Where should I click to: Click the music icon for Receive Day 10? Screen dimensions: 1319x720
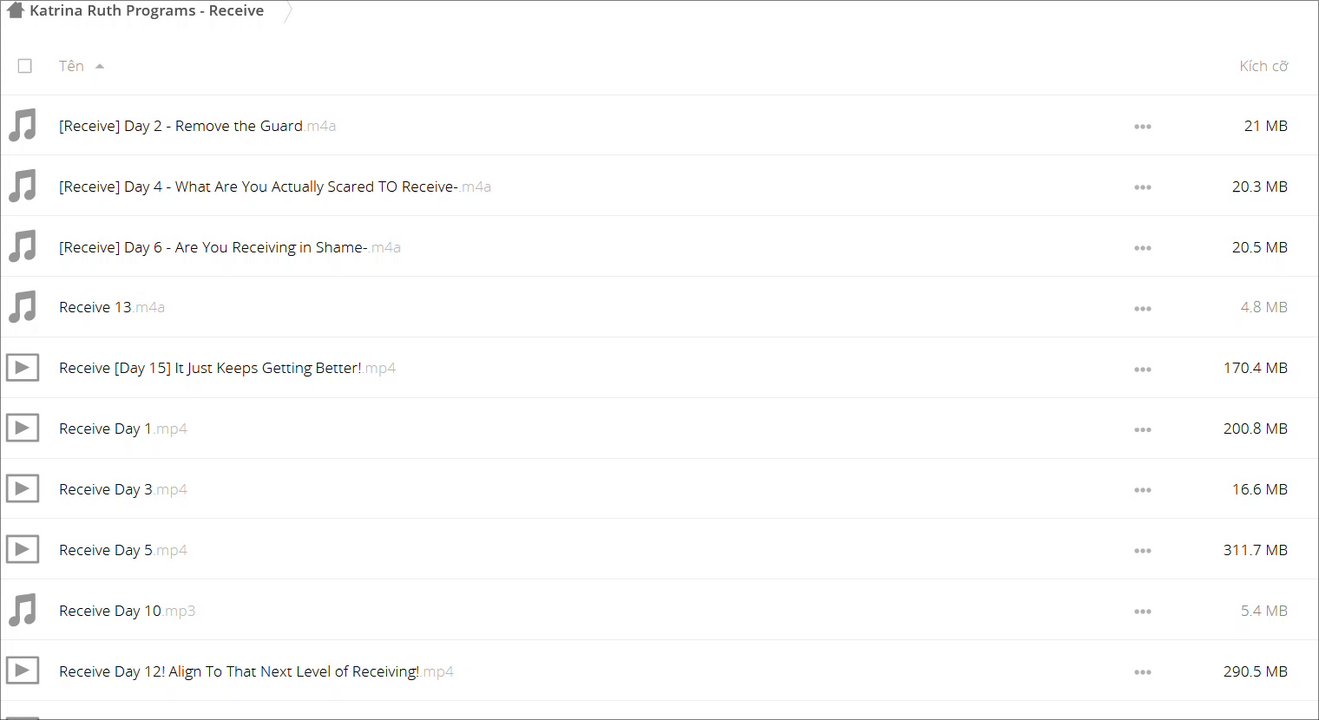22,610
